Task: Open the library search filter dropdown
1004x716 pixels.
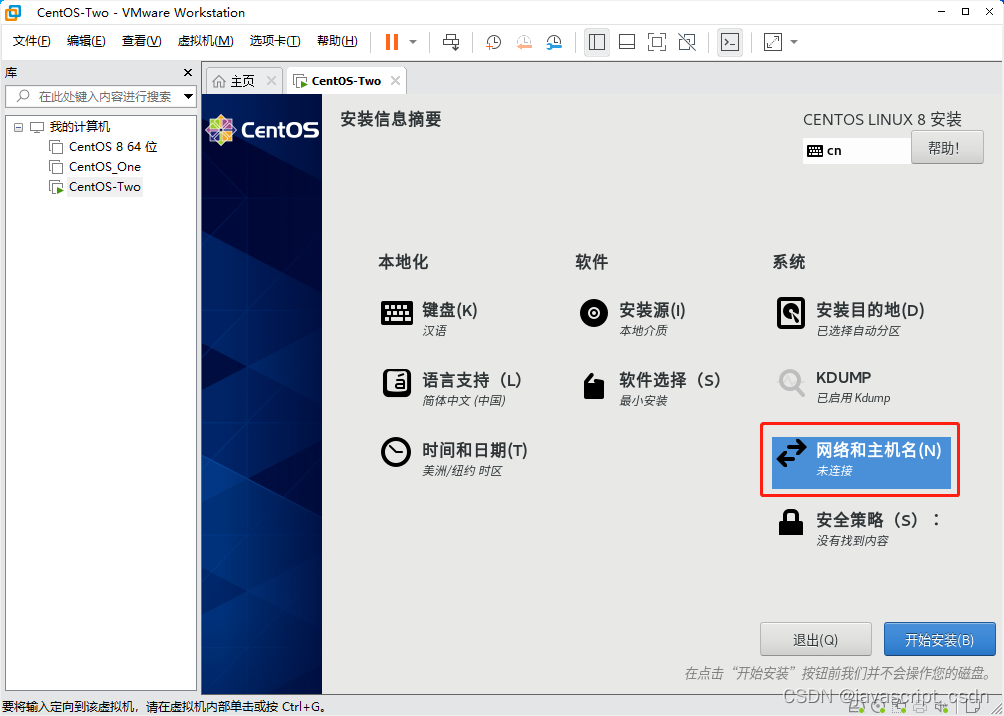Action: click(188, 97)
